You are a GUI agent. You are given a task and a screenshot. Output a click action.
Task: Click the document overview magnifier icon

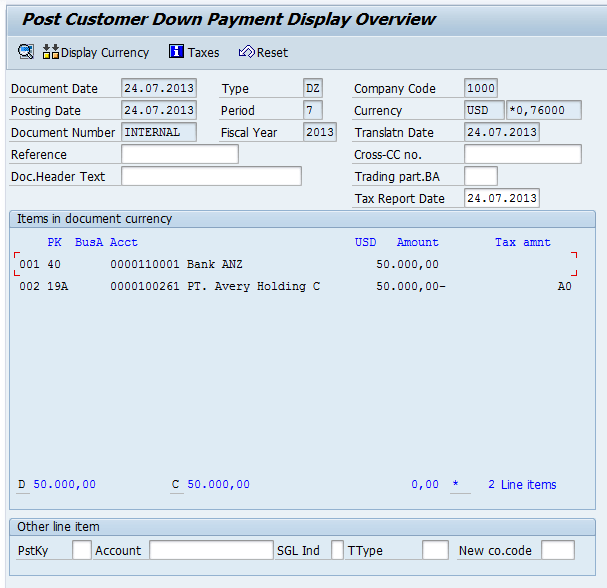point(26,52)
